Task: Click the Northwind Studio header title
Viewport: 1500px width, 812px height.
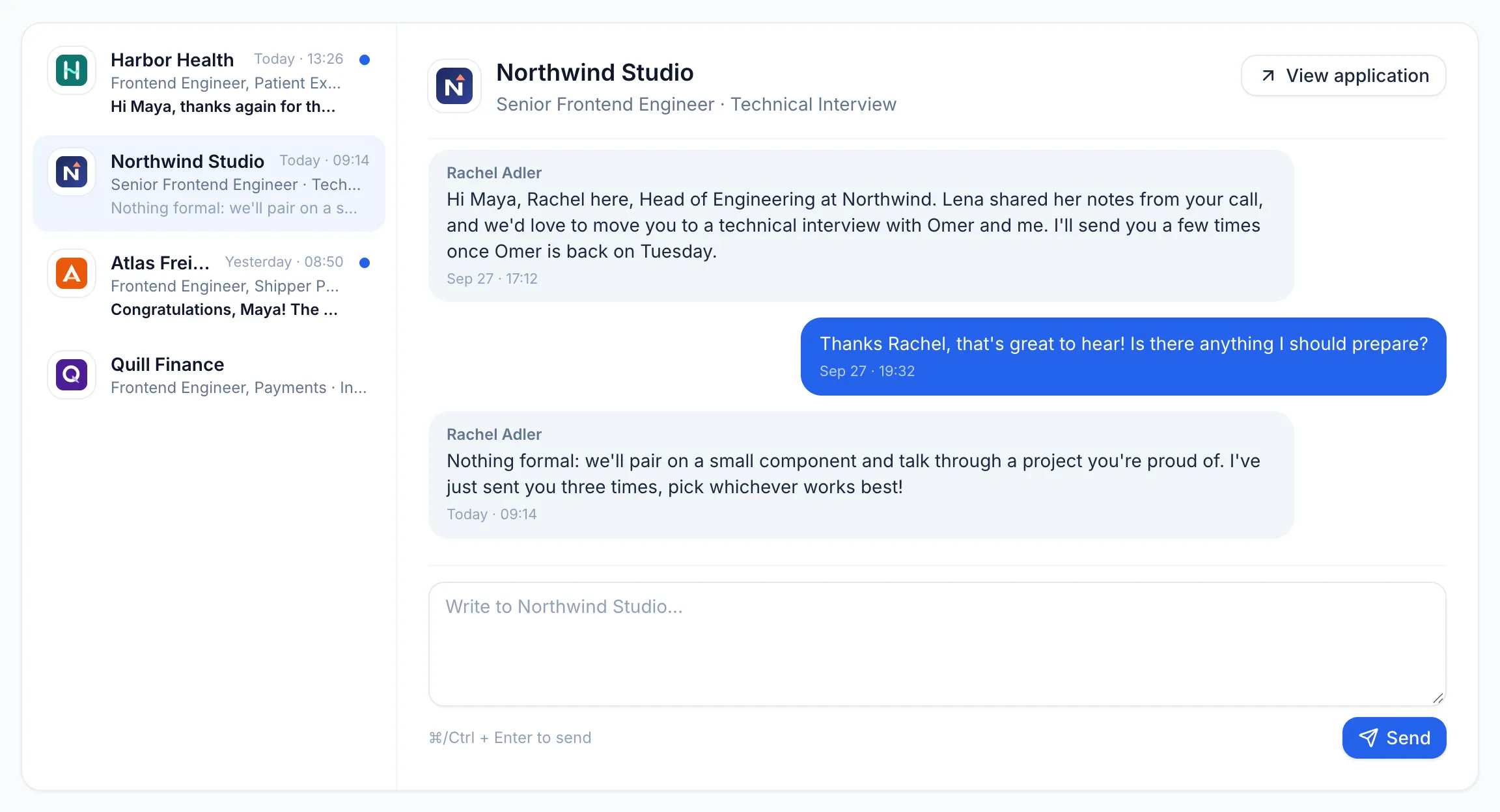Action: point(595,72)
